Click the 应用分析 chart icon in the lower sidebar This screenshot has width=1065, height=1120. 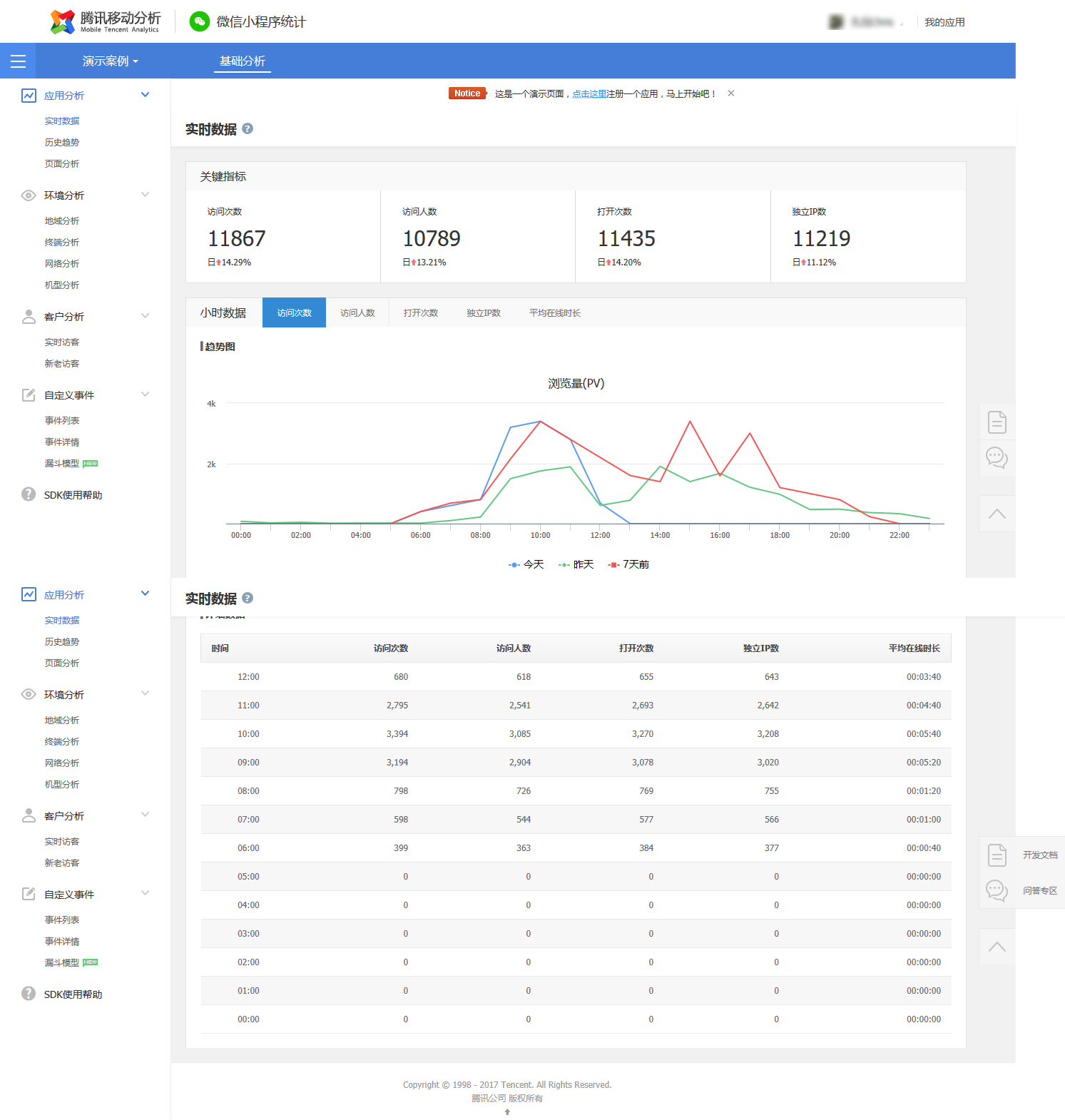click(29, 594)
